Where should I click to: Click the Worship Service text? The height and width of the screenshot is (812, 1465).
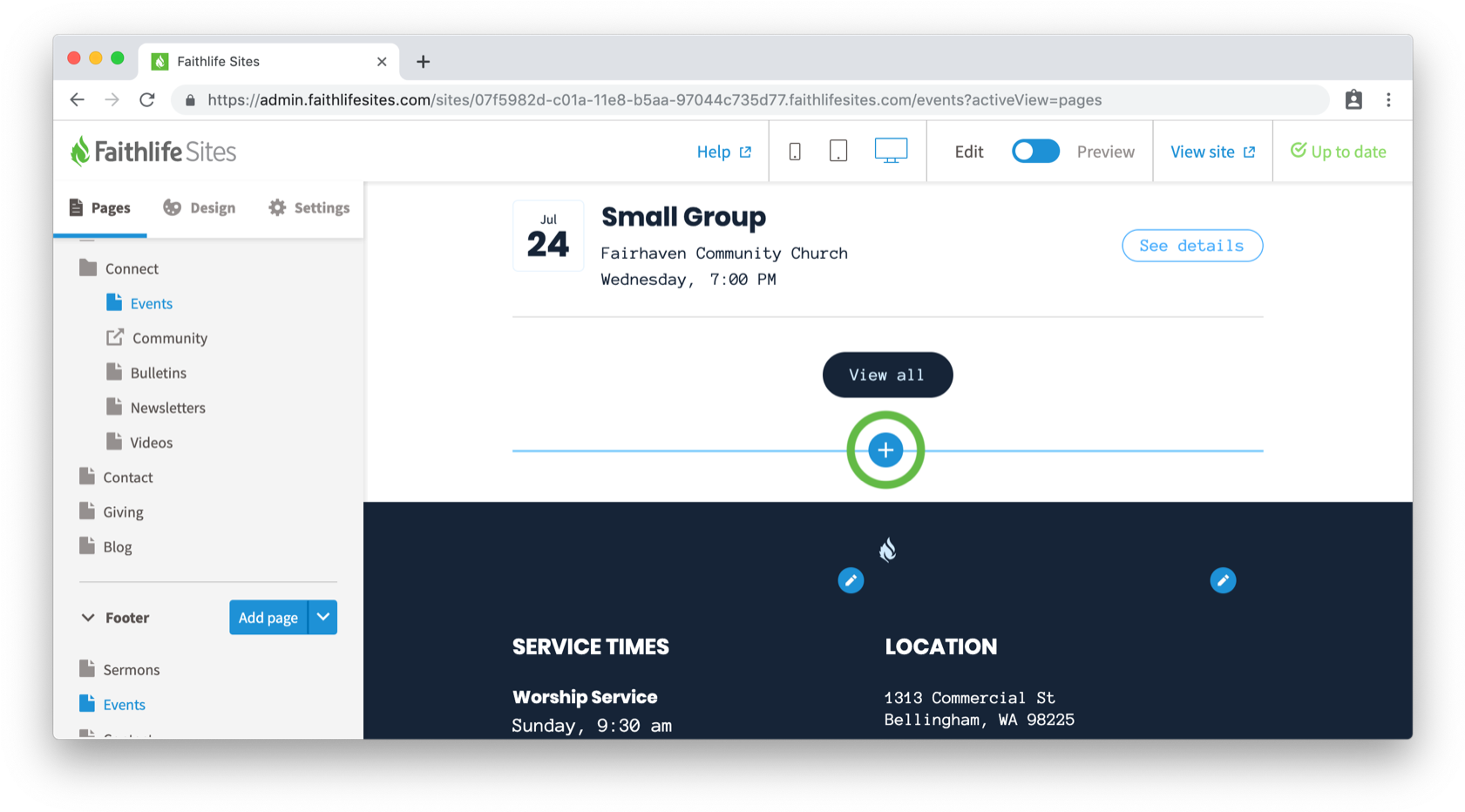(585, 697)
